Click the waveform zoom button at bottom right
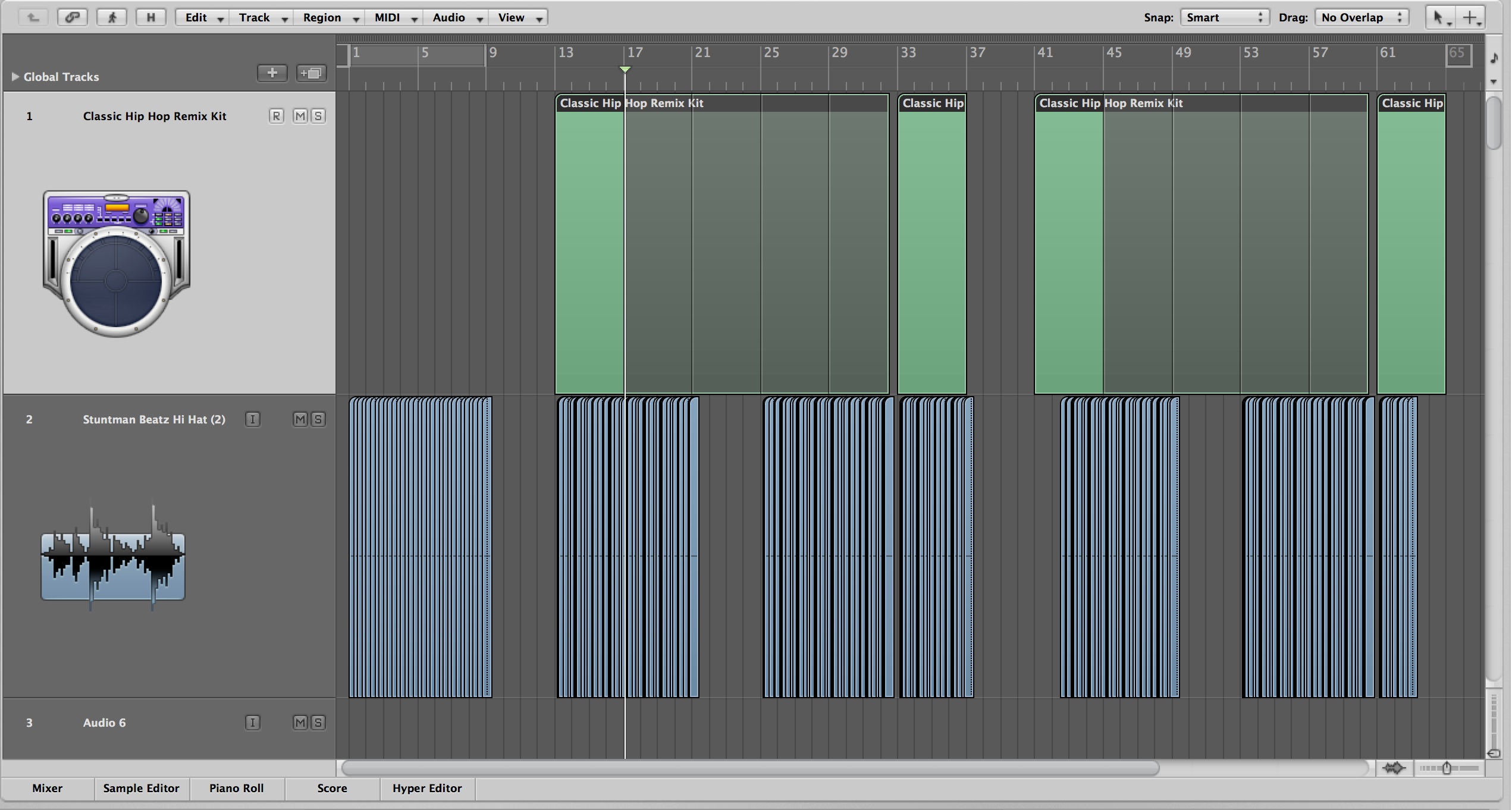The height and width of the screenshot is (810, 1512). pyautogui.click(x=1394, y=768)
